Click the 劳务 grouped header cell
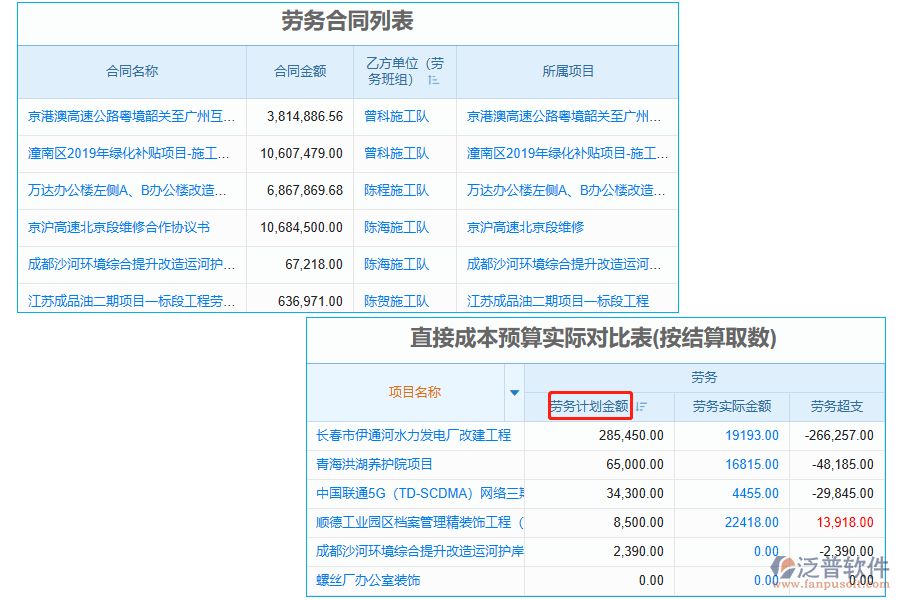This screenshot has width=900, height=600. pyautogui.click(x=704, y=377)
